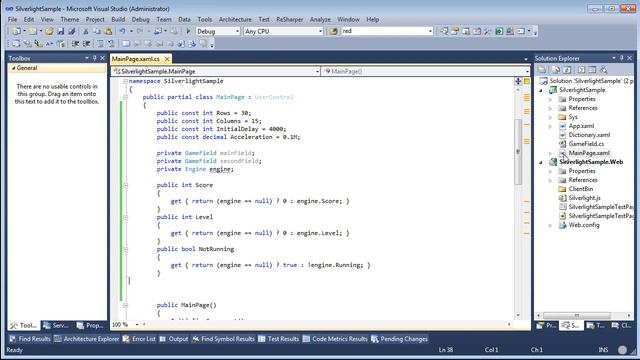Screen dimensions: 640x360
Task: Click the Solution Explorer horizontal scrollbar
Action: [577, 315]
